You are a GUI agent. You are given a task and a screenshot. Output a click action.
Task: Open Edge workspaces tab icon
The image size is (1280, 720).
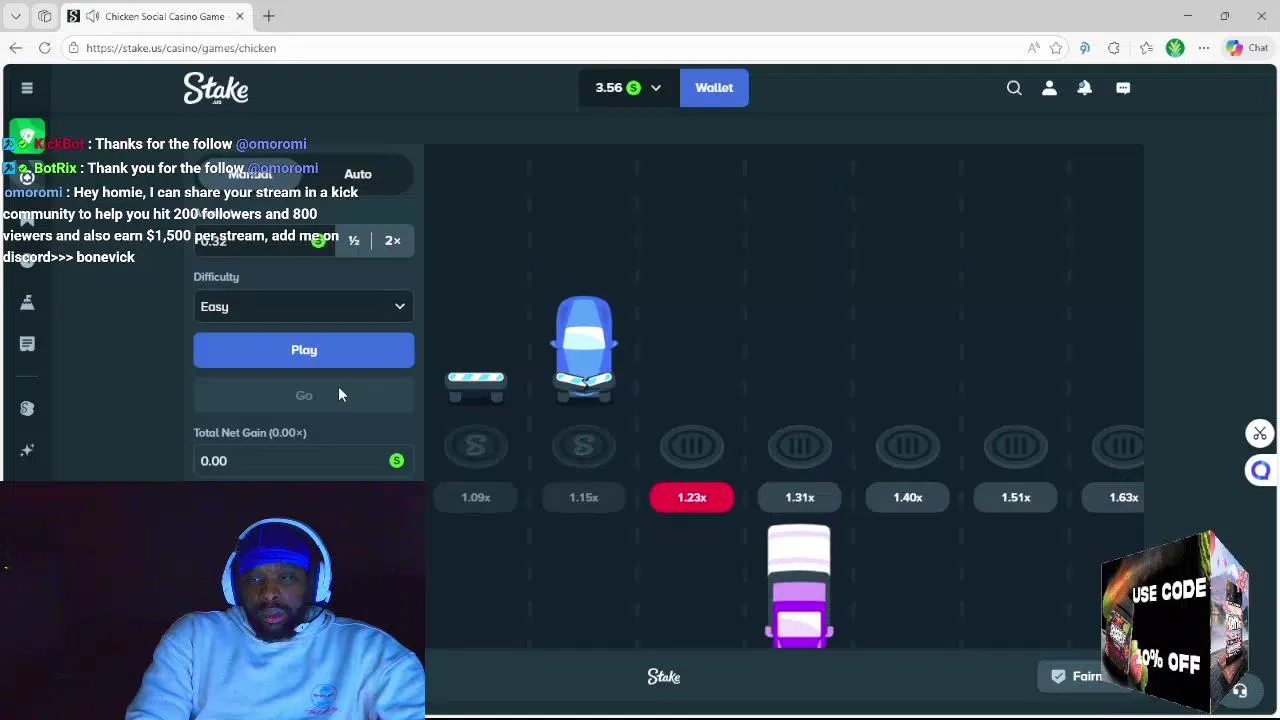45,16
